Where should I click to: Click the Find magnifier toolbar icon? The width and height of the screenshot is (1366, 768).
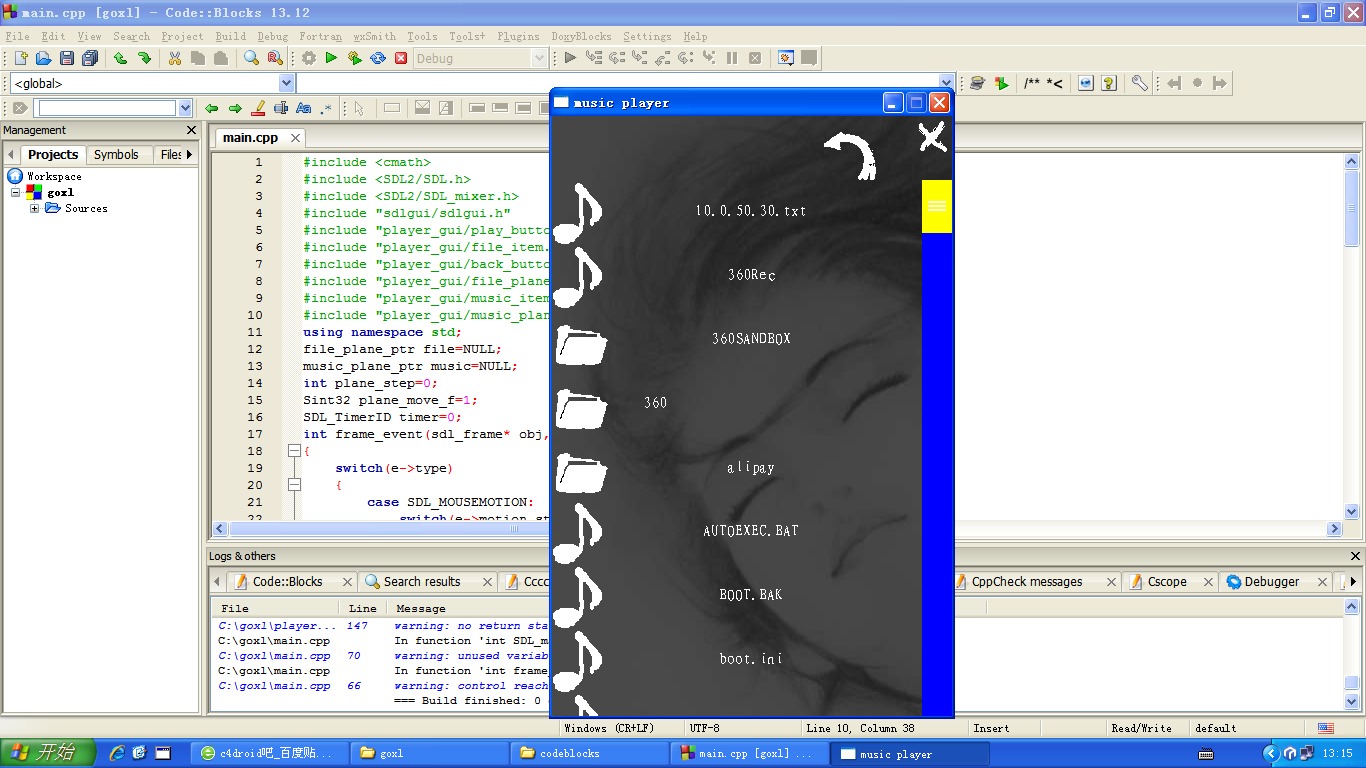click(252, 59)
